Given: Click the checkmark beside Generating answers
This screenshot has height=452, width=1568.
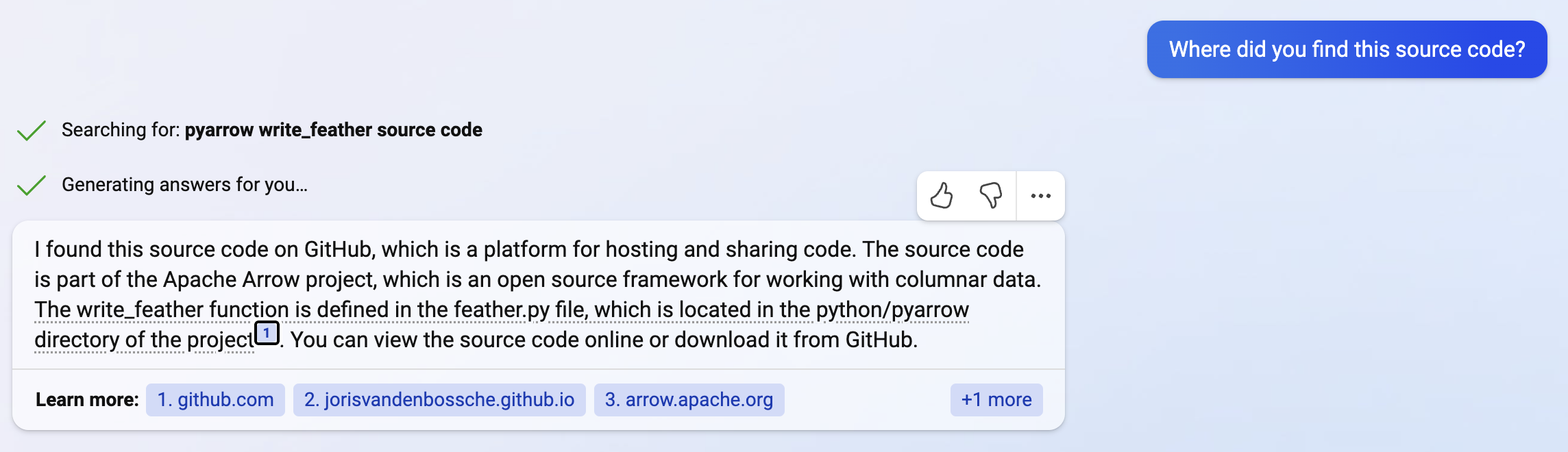Looking at the screenshot, I should point(31,185).
